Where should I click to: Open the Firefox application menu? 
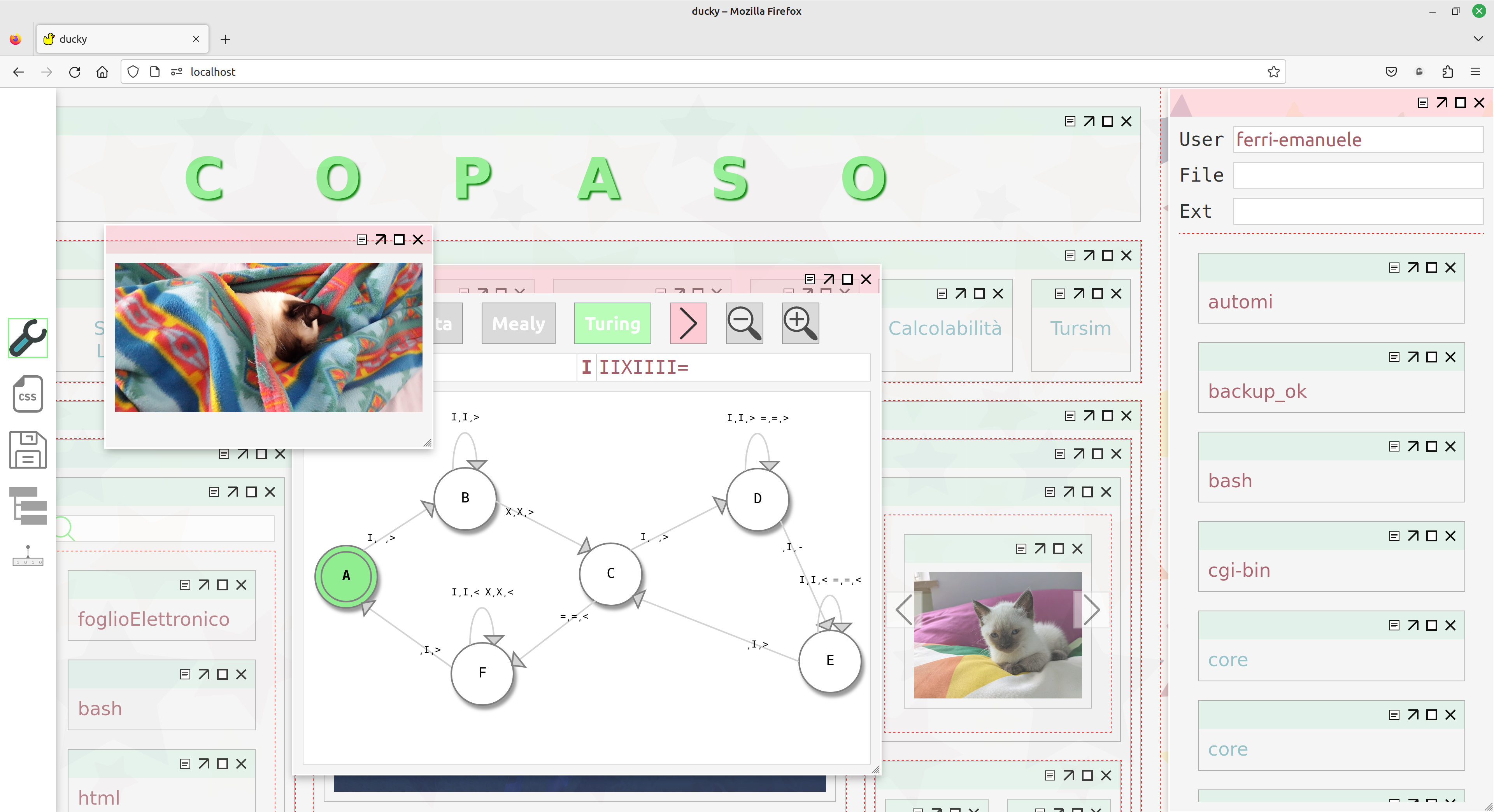pyautogui.click(x=1475, y=72)
